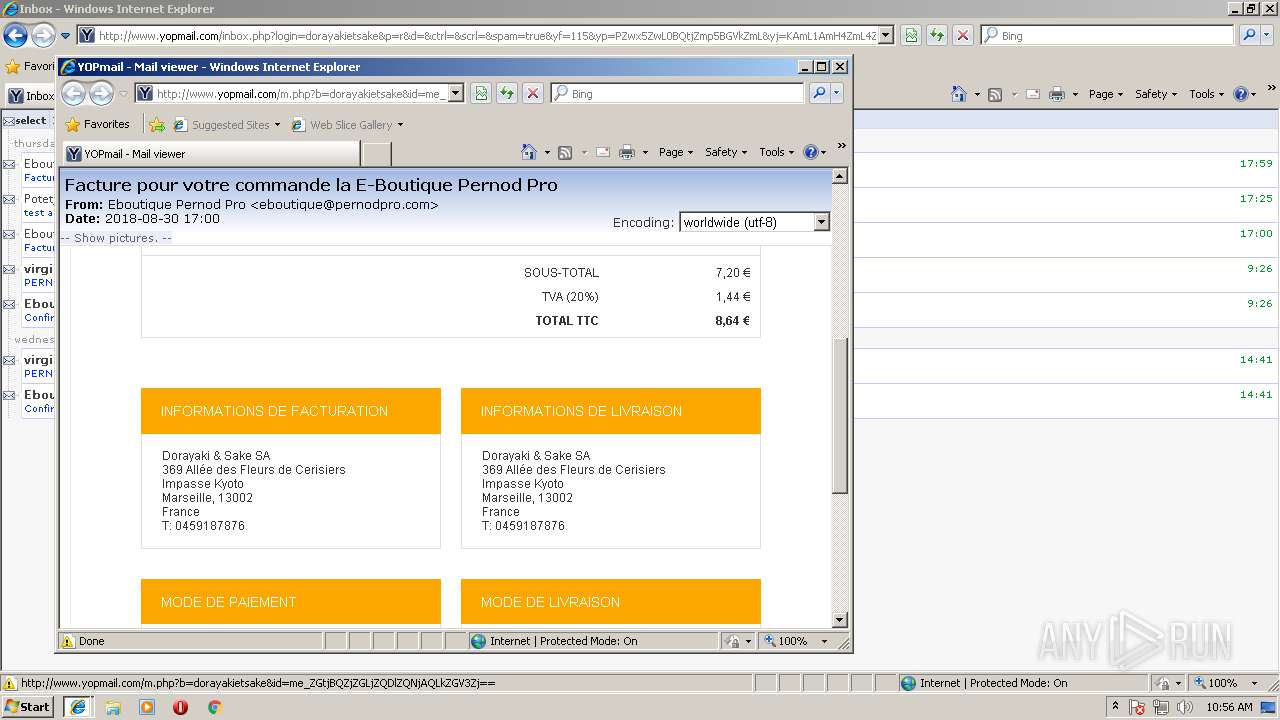Expand Mail viewer address bar history
This screenshot has width=1280, height=720.
click(x=456, y=93)
